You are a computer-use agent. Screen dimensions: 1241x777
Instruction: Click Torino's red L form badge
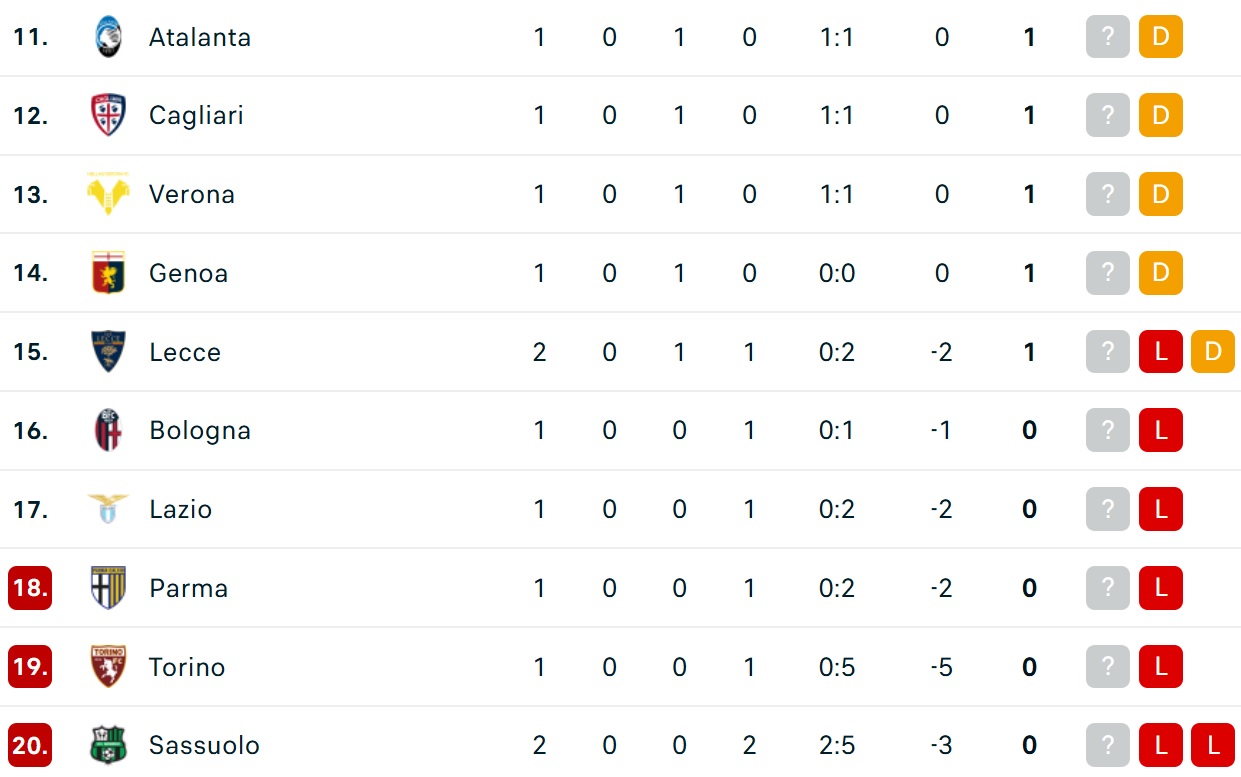[x=1161, y=667]
